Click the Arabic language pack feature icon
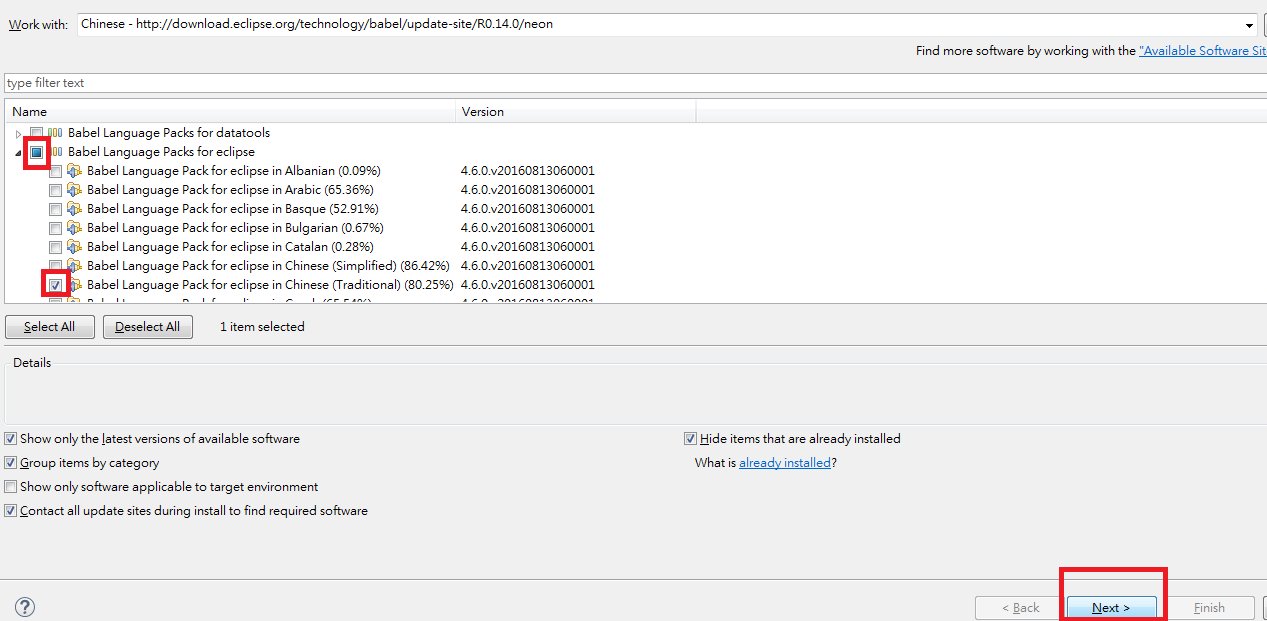This screenshot has height=621, width=1267. tap(74, 190)
